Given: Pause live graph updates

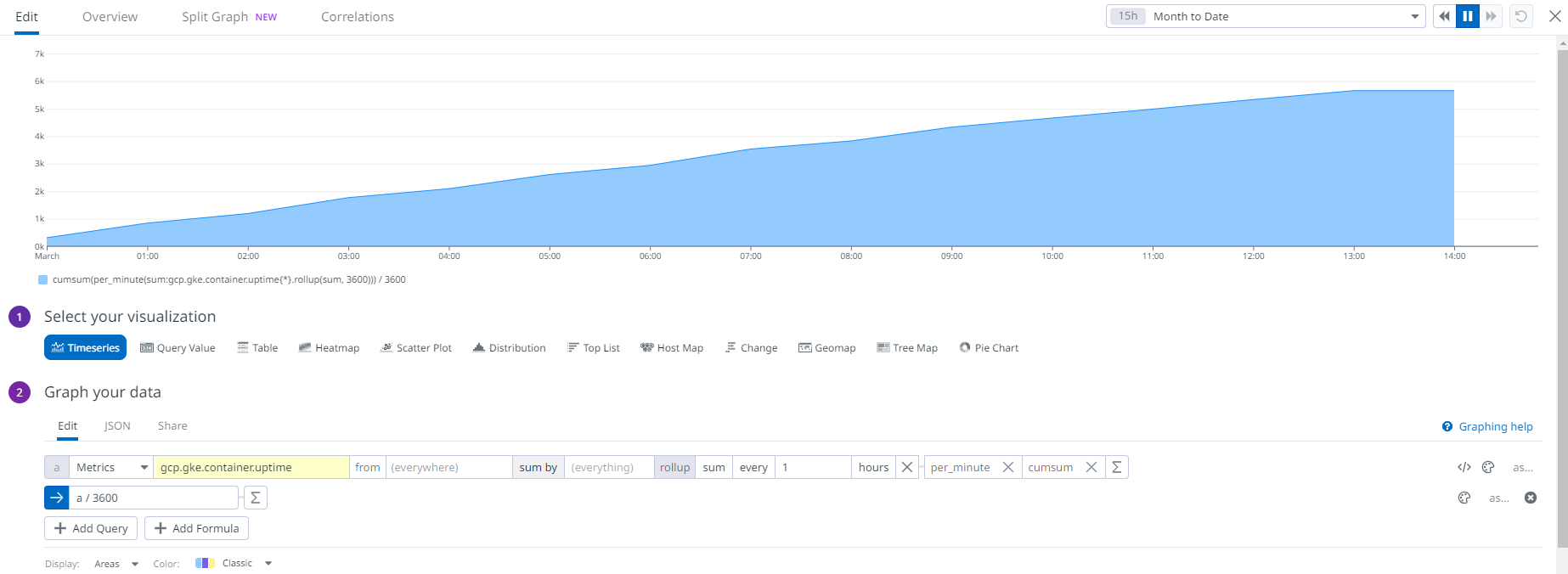Looking at the screenshot, I should click(1468, 16).
